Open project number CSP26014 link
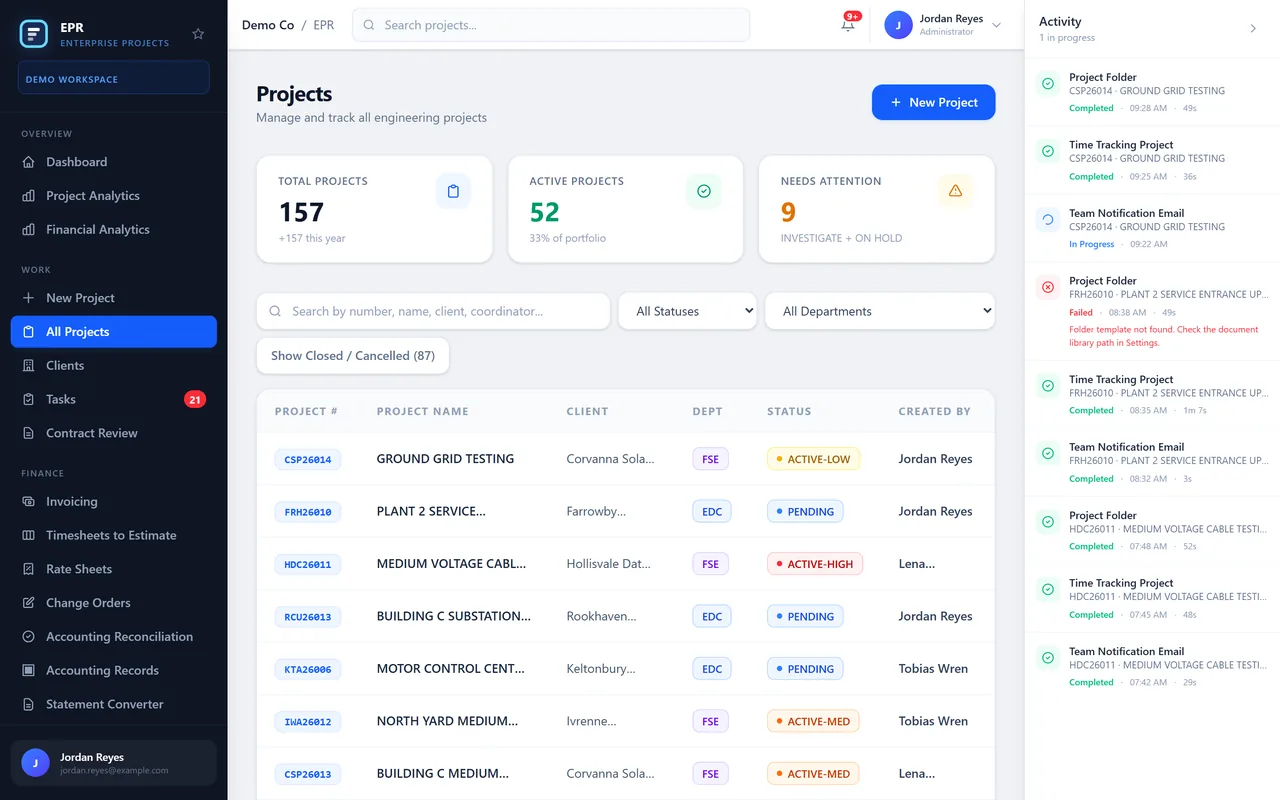Viewport: 1280px width, 800px height. click(308, 460)
